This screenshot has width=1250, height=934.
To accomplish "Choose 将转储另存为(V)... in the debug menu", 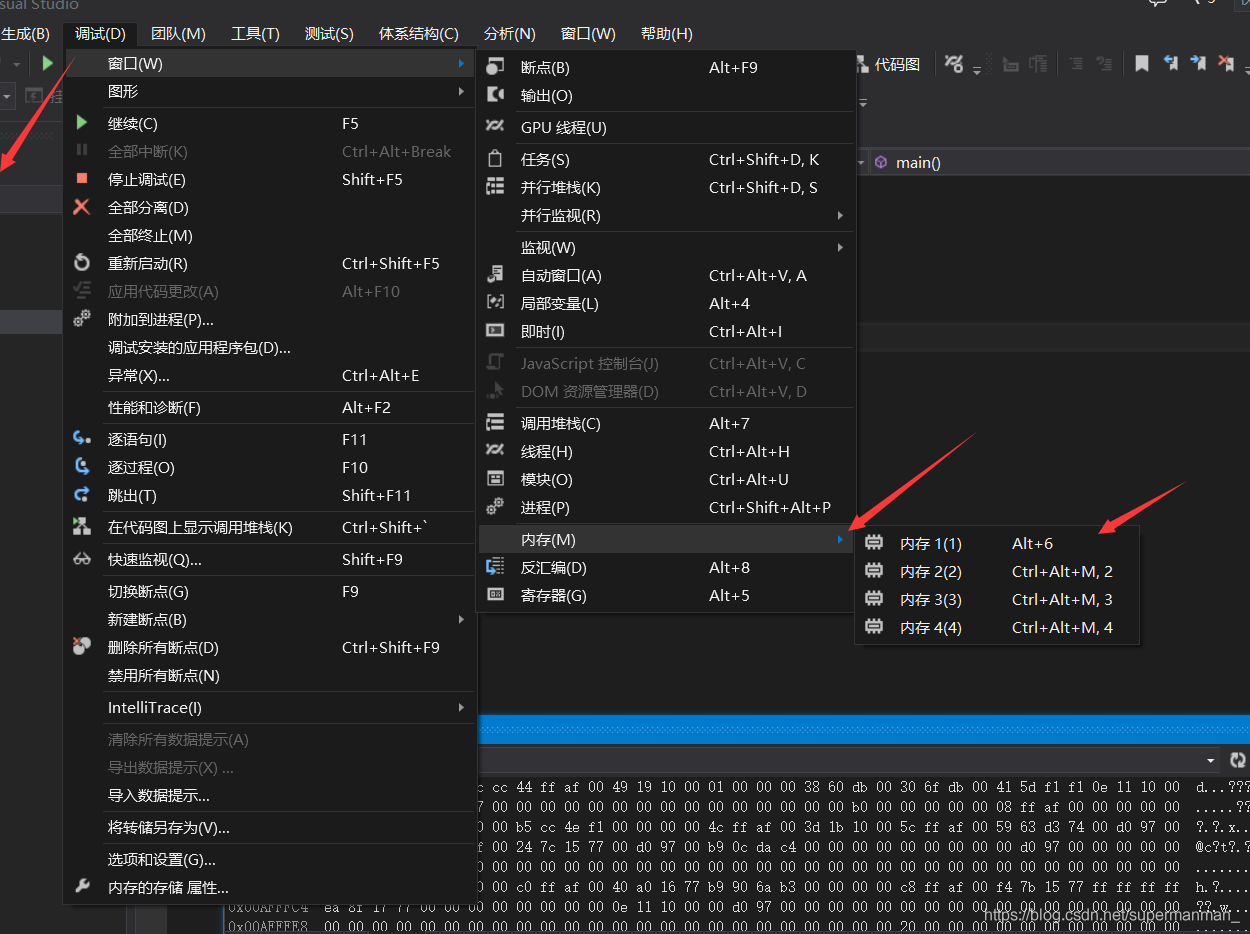I will coord(269,827).
